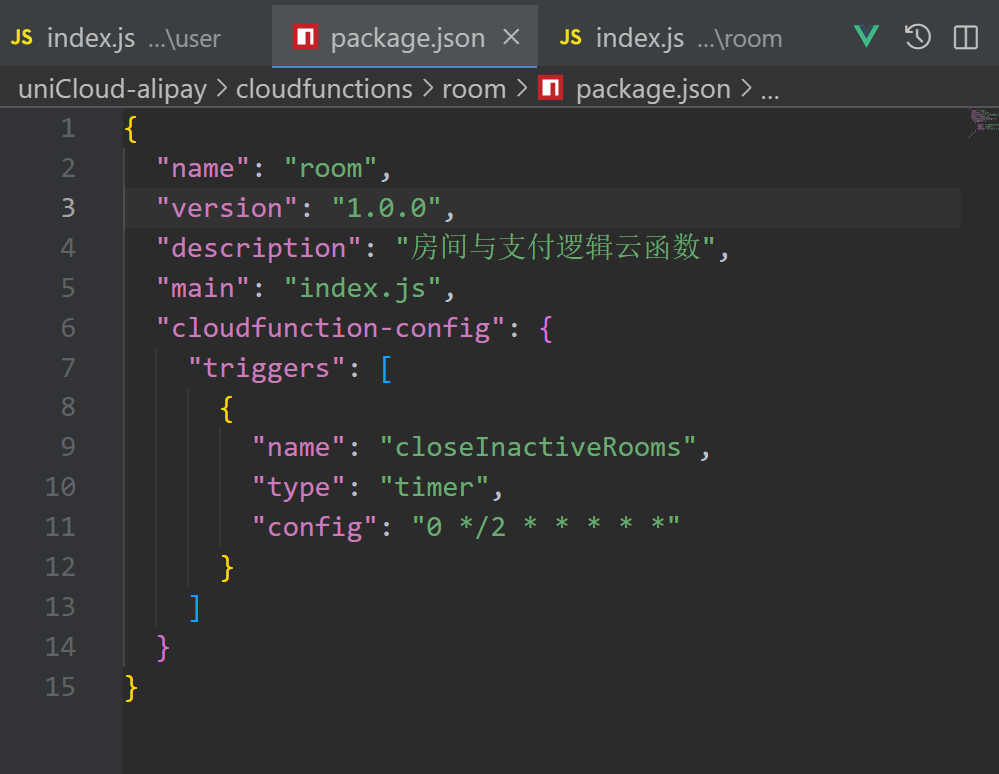Click the JS icon on user index.js tab
This screenshot has height=774, width=999.
(x=21, y=38)
